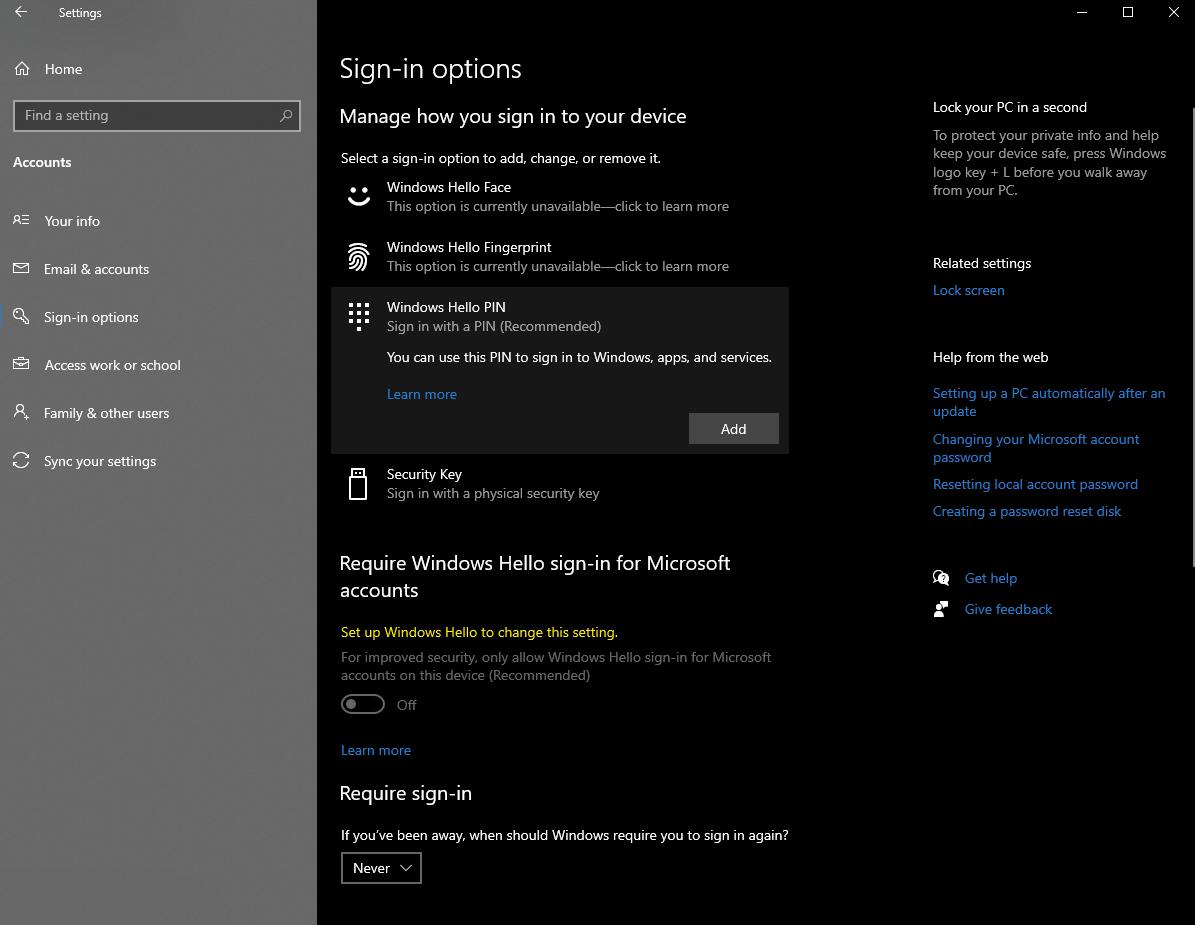Open the Require sign-in 'Never' dropdown
The width and height of the screenshot is (1195, 925).
(x=381, y=868)
